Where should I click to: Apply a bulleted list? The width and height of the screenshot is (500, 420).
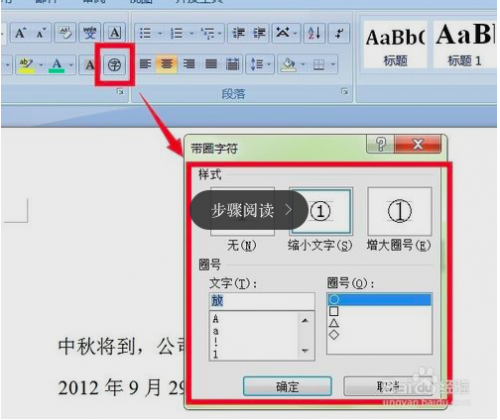[x=145, y=33]
